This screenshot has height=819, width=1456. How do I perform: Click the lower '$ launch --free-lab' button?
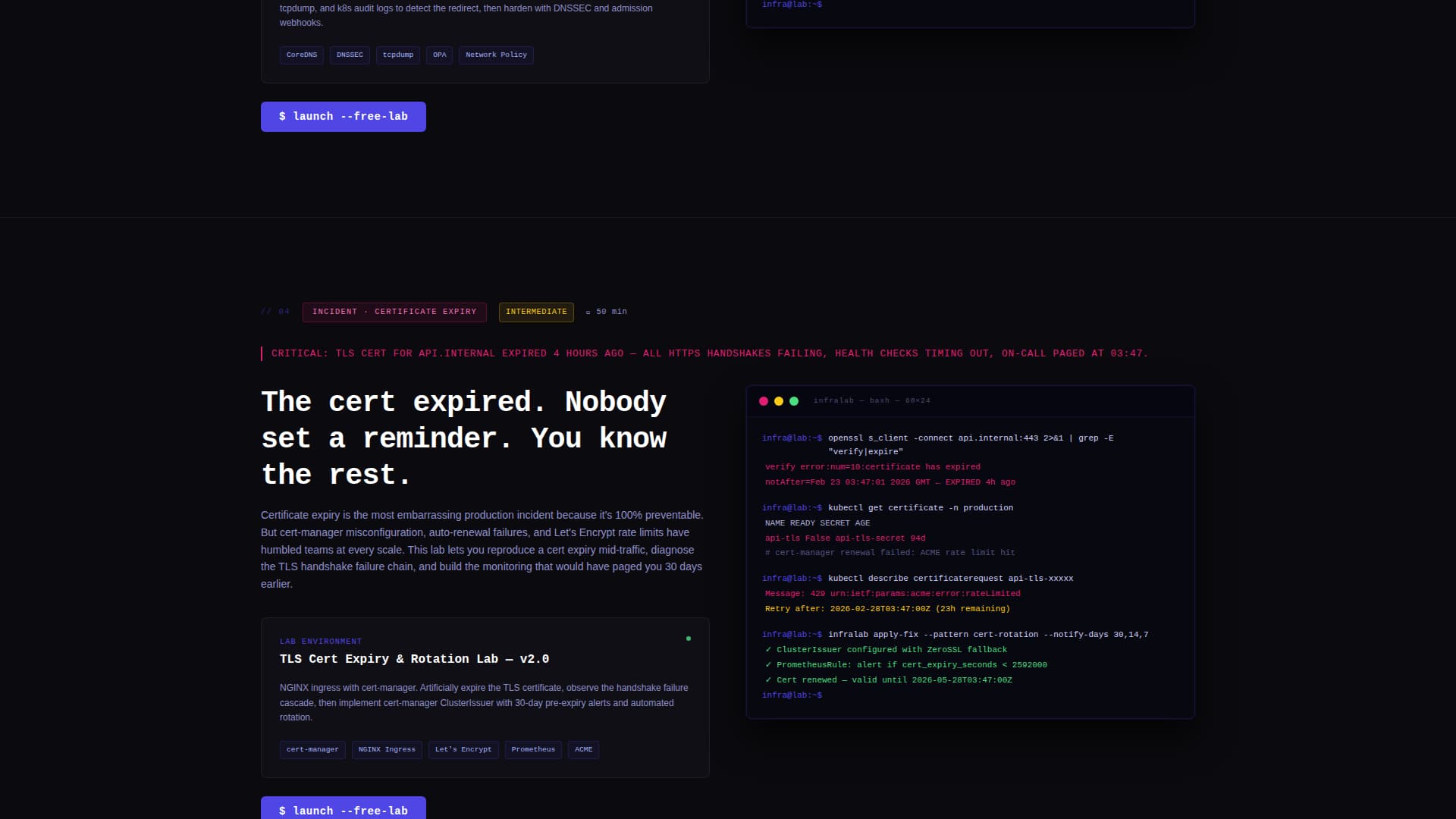point(344,808)
